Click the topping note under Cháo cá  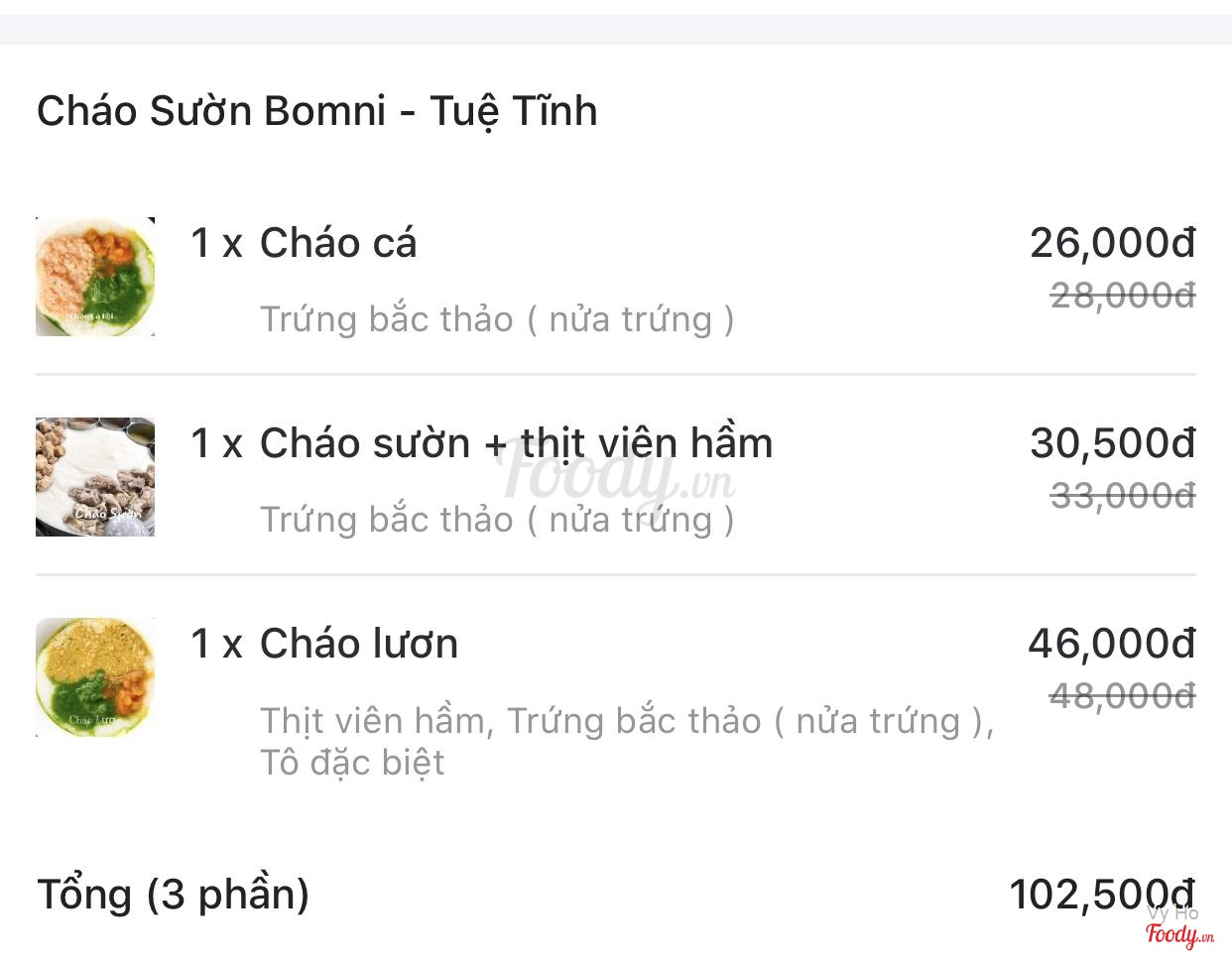tap(497, 319)
